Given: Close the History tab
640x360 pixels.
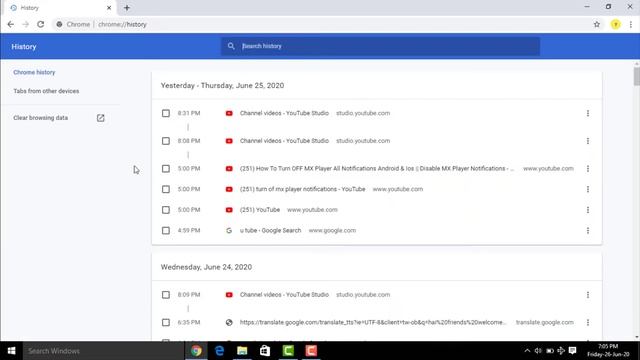Looking at the screenshot, I should pyautogui.click(x=109, y=8).
